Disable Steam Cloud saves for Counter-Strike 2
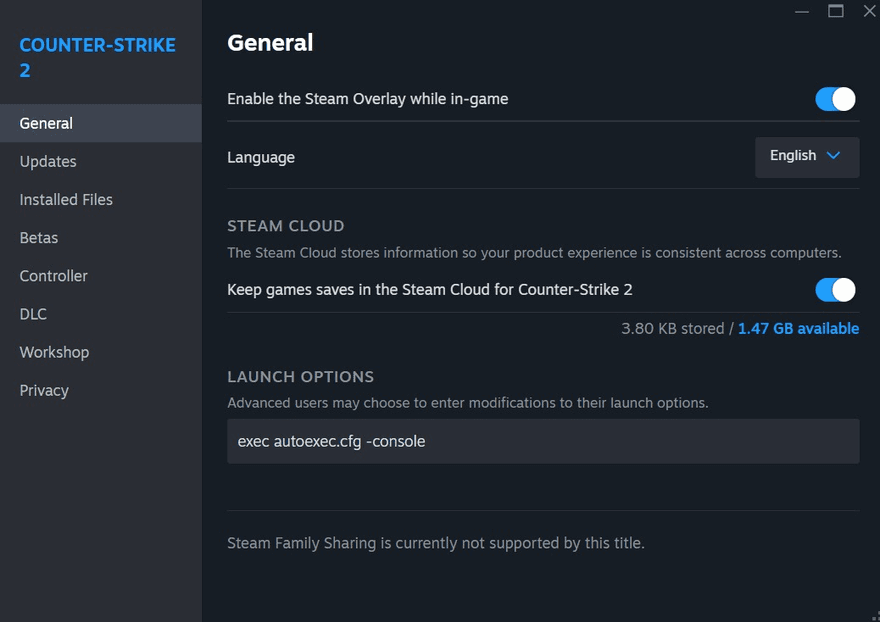The height and width of the screenshot is (622, 880). [835, 290]
